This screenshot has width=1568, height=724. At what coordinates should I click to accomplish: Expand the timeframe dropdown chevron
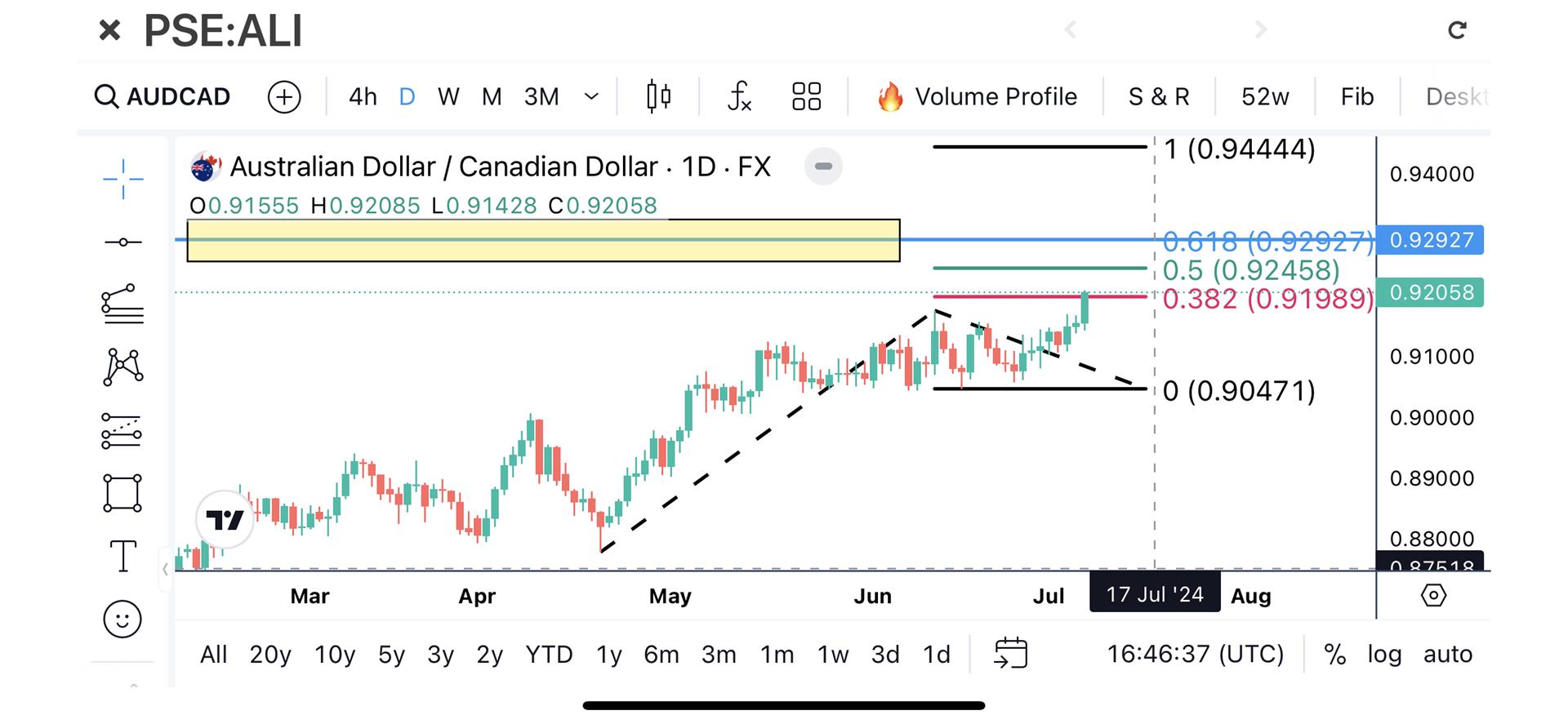pyautogui.click(x=590, y=95)
